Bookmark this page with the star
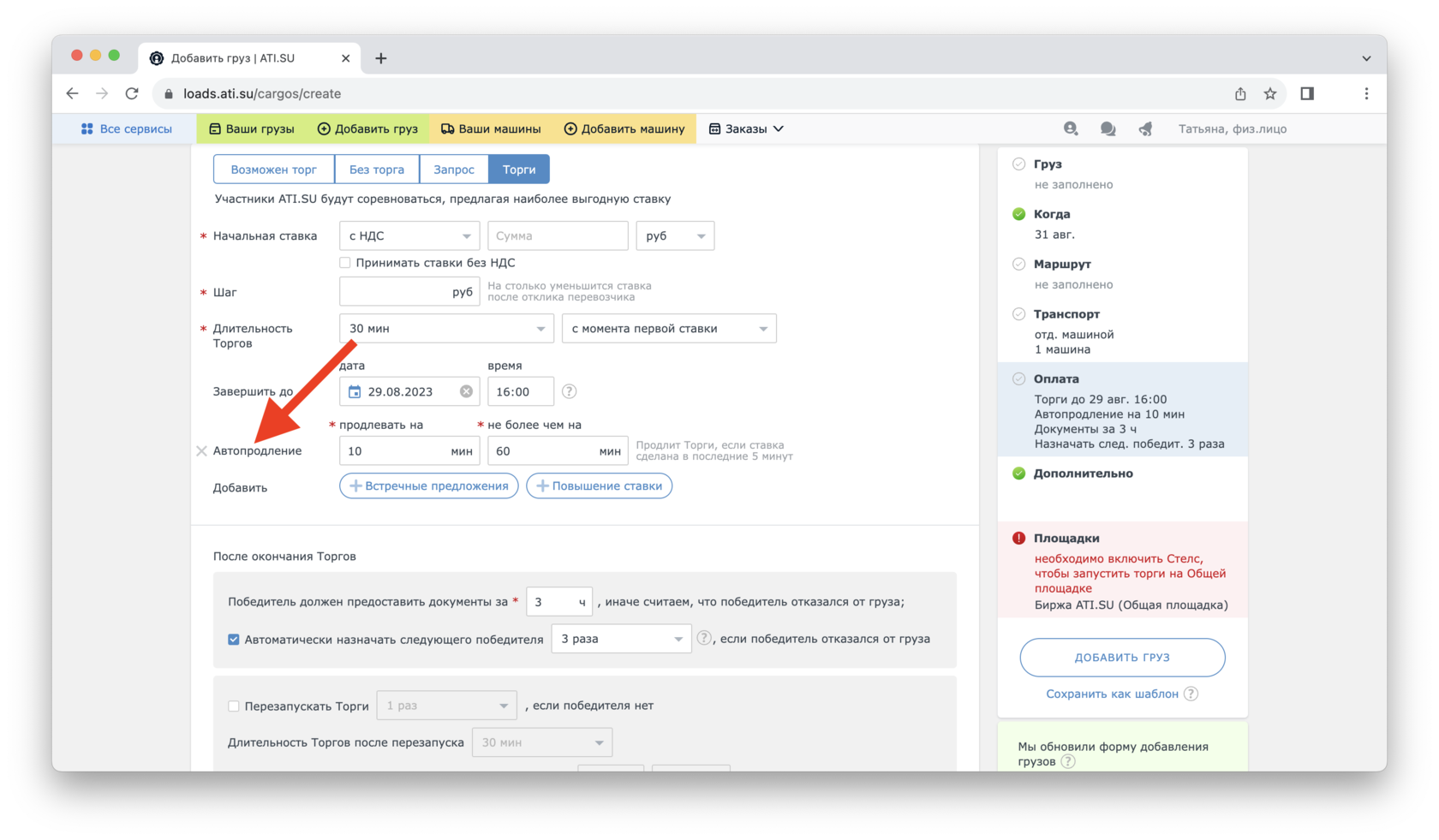 (x=1270, y=93)
